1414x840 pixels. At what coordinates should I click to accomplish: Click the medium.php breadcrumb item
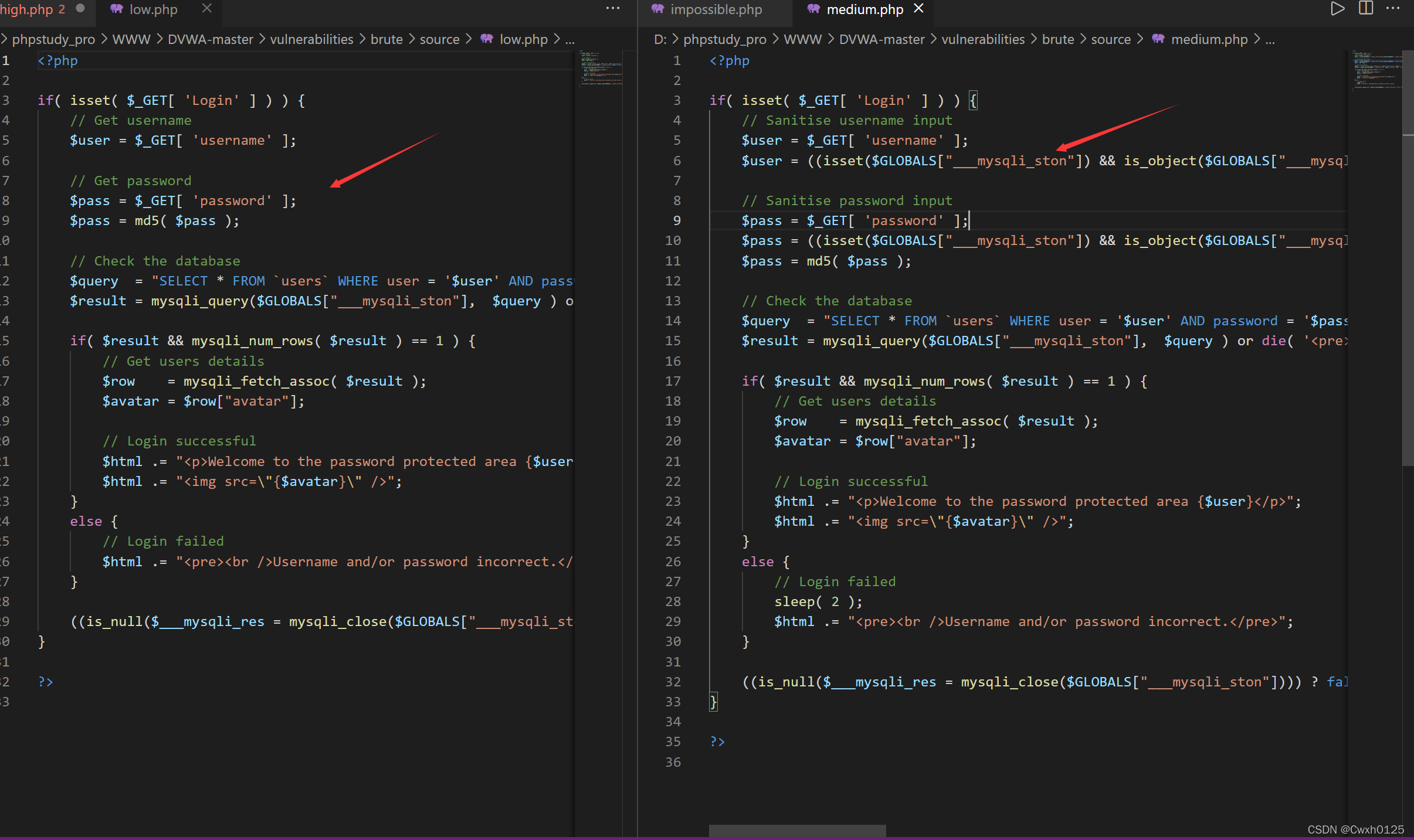(x=1209, y=39)
